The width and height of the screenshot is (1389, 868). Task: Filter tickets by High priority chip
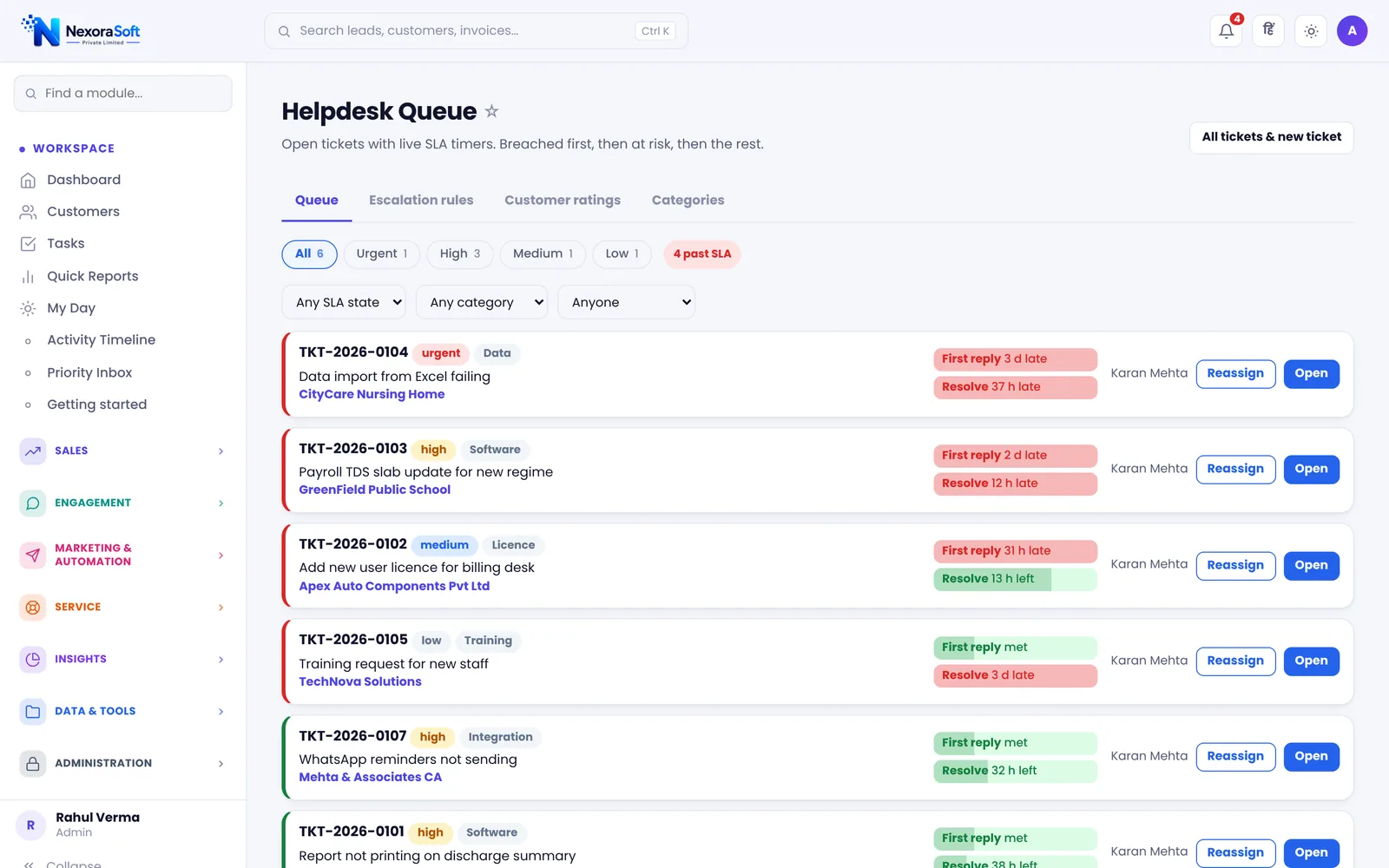click(x=460, y=254)
